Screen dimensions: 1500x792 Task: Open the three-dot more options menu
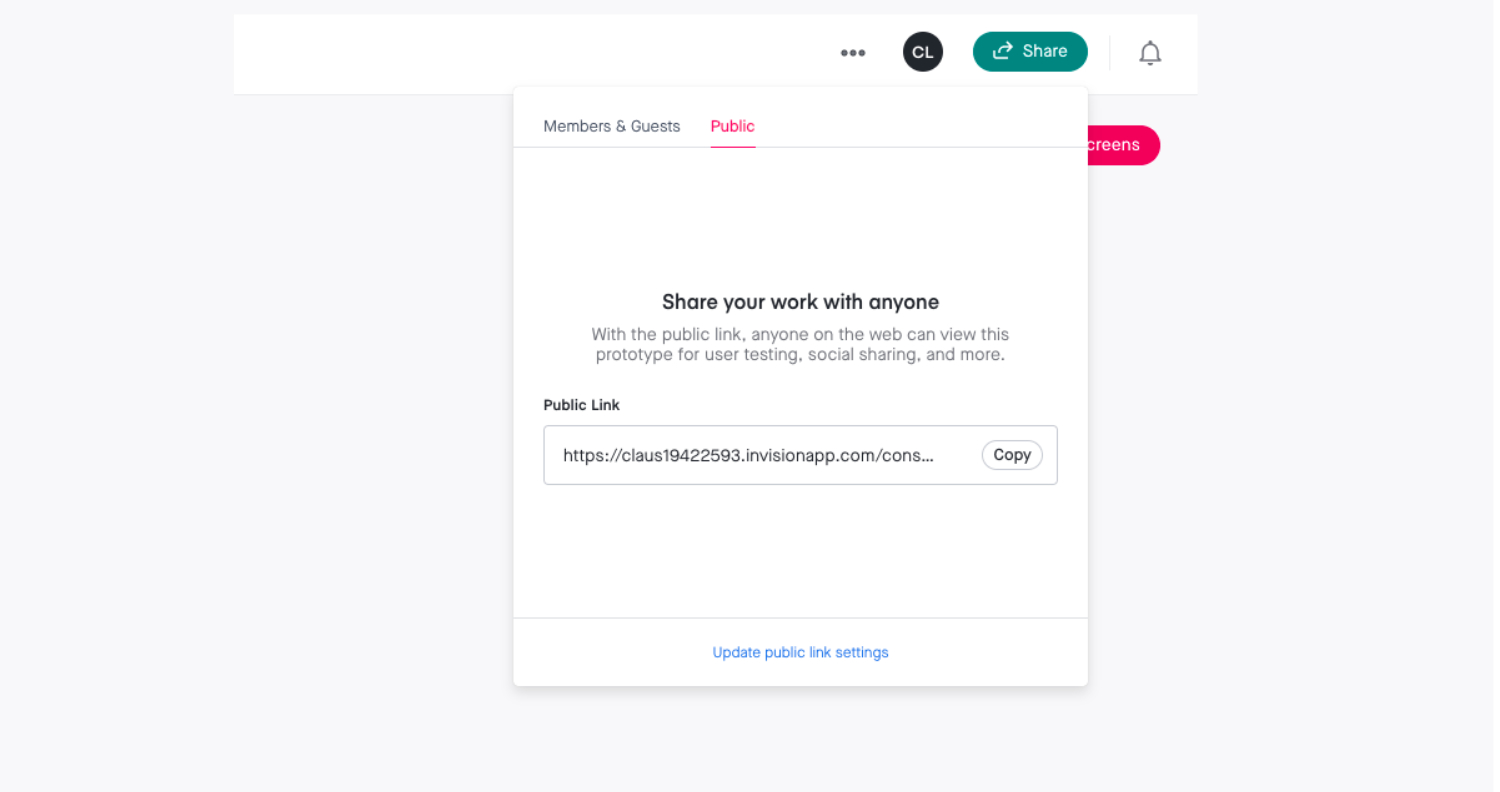pos(852,53)
